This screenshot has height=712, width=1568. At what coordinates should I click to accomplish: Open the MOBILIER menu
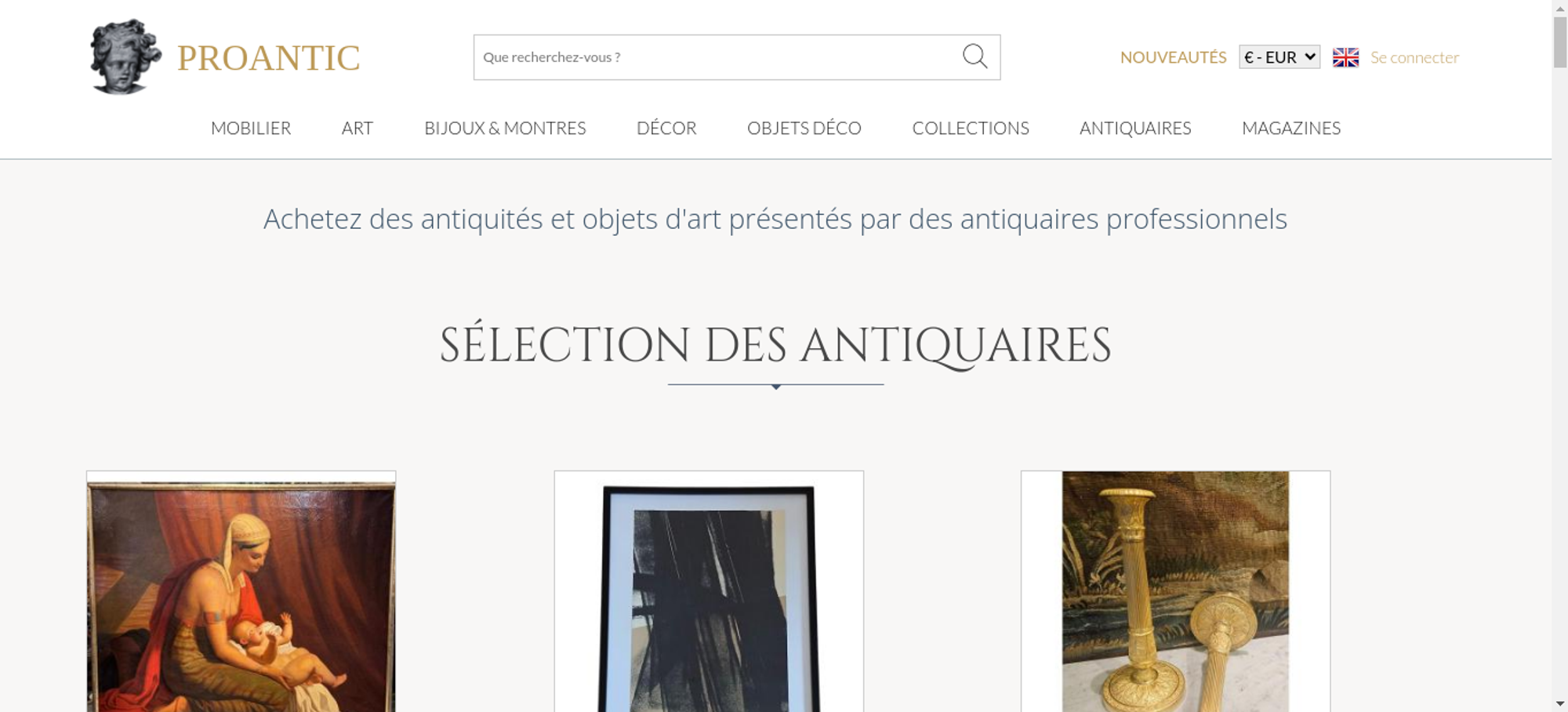point(251,128)
